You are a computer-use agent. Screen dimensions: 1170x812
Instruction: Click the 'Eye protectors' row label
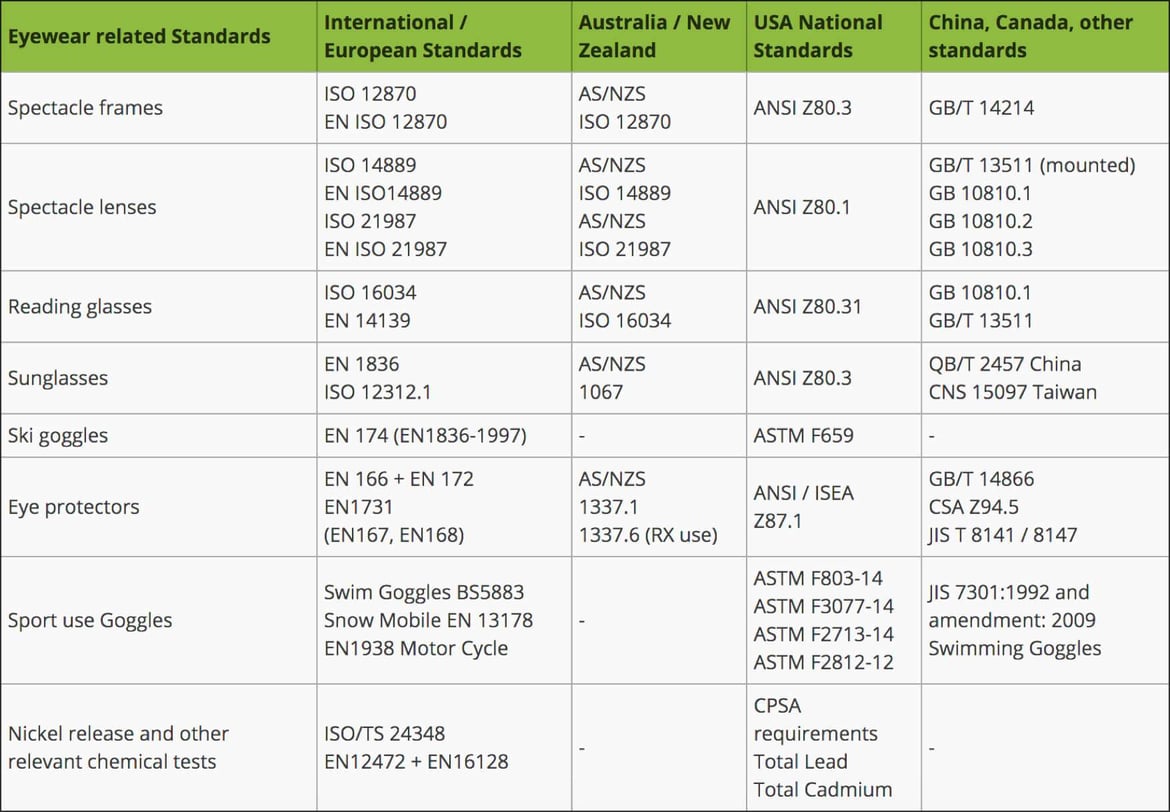[73, 507]
